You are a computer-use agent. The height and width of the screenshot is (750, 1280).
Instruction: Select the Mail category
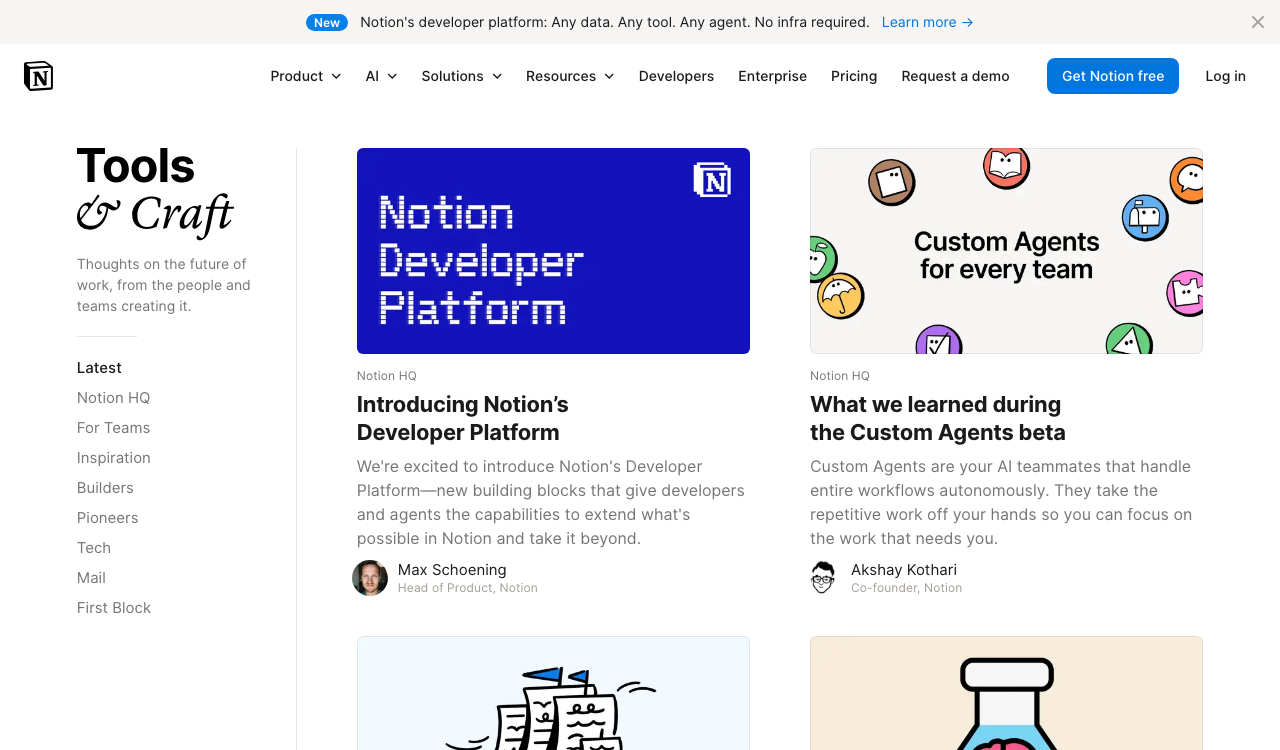tap(91, 578)
